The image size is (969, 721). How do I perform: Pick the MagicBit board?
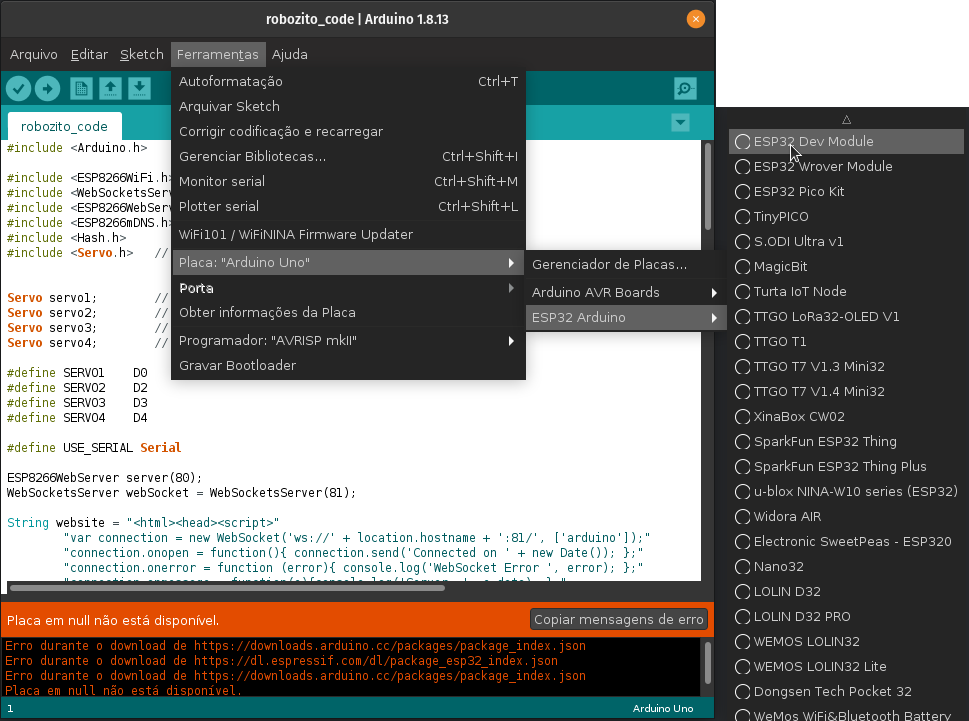846,267
